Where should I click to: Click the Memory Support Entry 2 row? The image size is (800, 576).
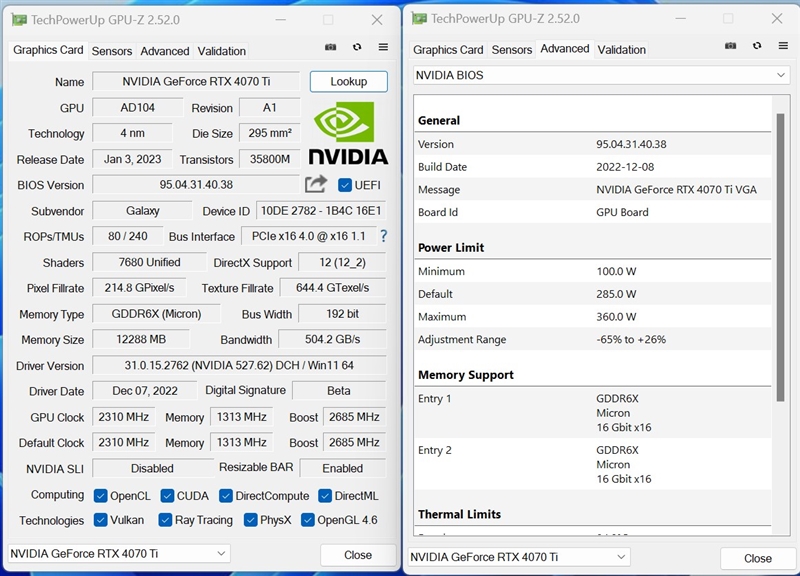point(593,464)
